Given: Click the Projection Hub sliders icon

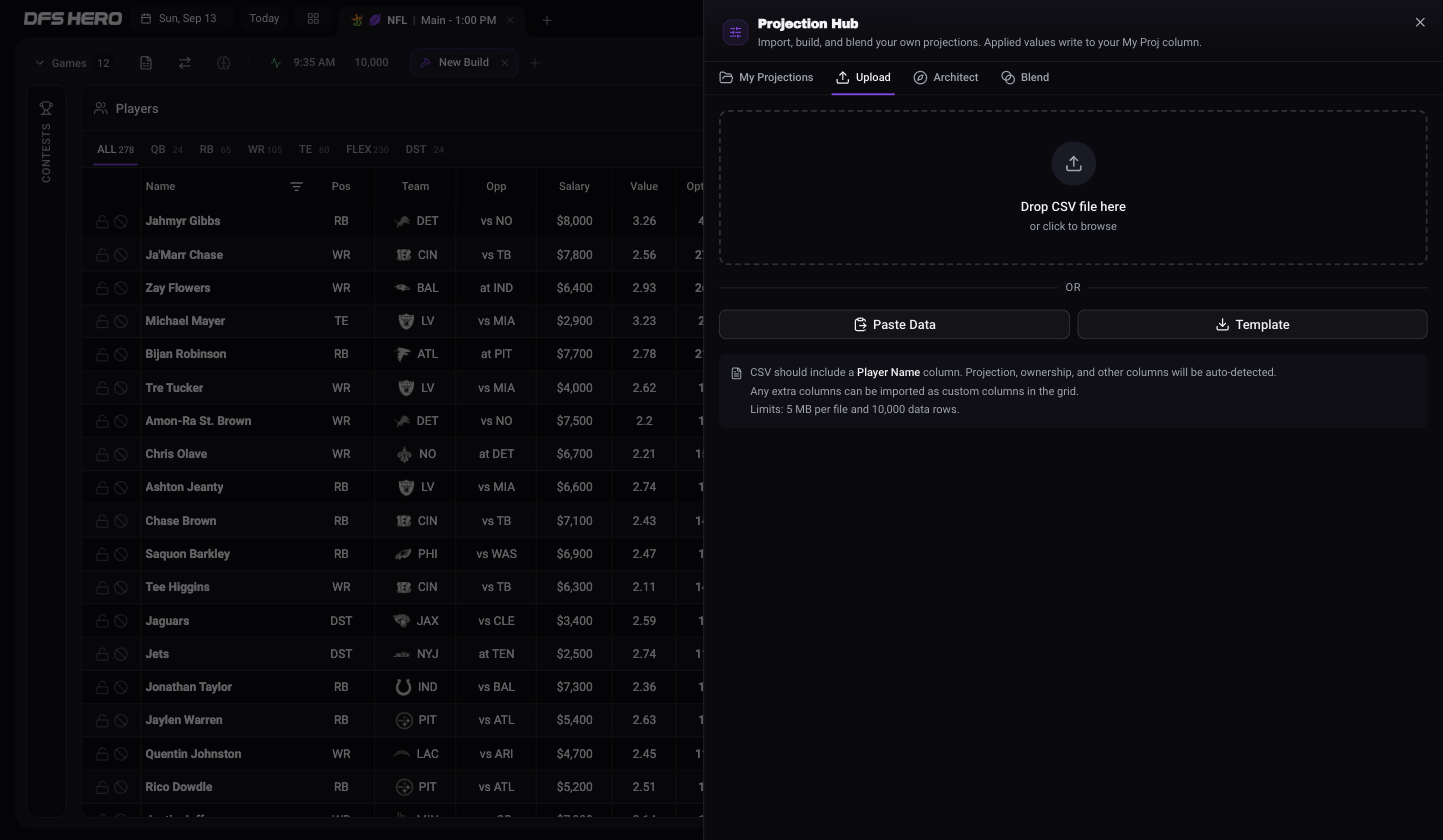Looking at the screenshot, I should (x=735, y=32).
